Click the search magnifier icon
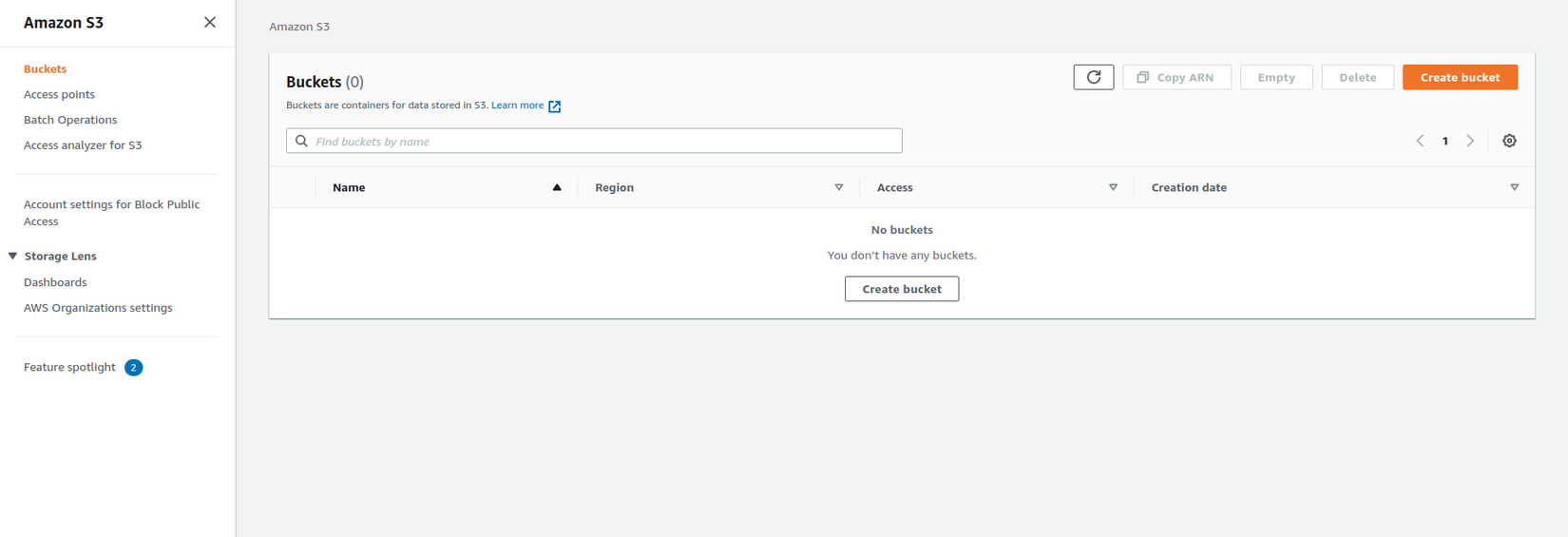The width and height of the screenshot is (1568, 537). [x=302, y=141]
